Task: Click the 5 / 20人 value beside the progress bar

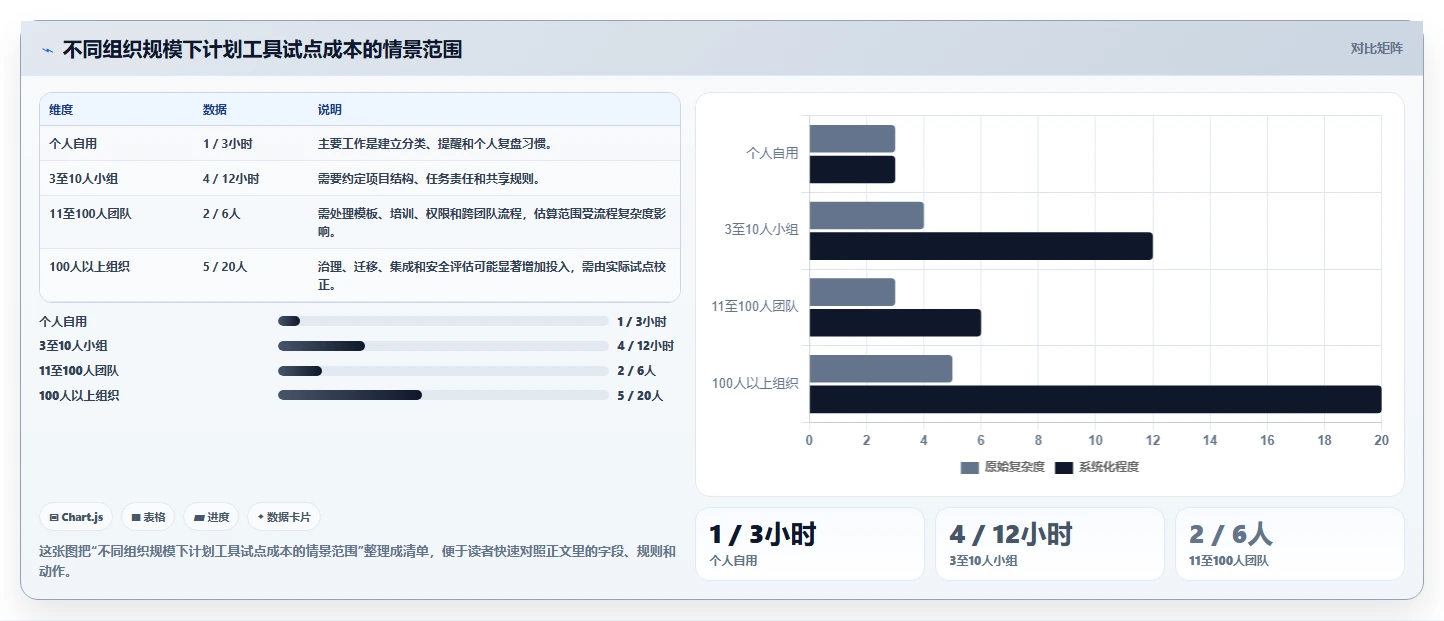Action: (x=640, y=395)
